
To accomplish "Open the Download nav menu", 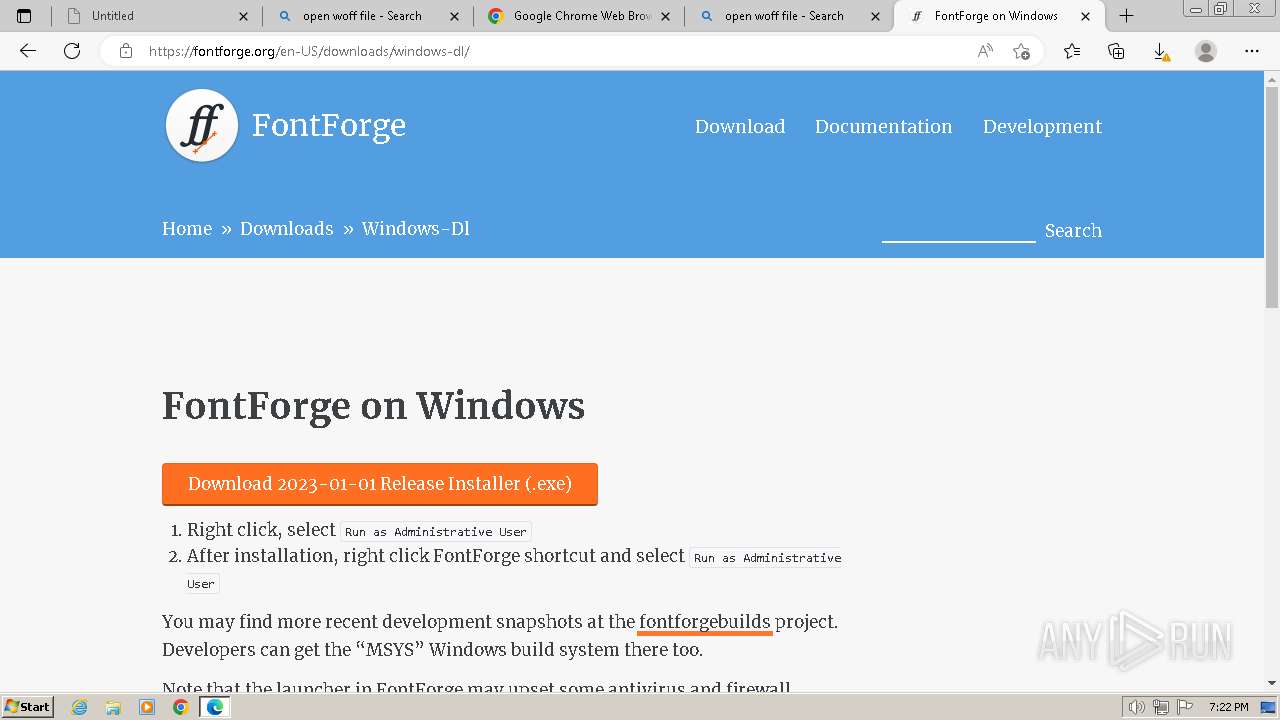I will click(740, 126).
